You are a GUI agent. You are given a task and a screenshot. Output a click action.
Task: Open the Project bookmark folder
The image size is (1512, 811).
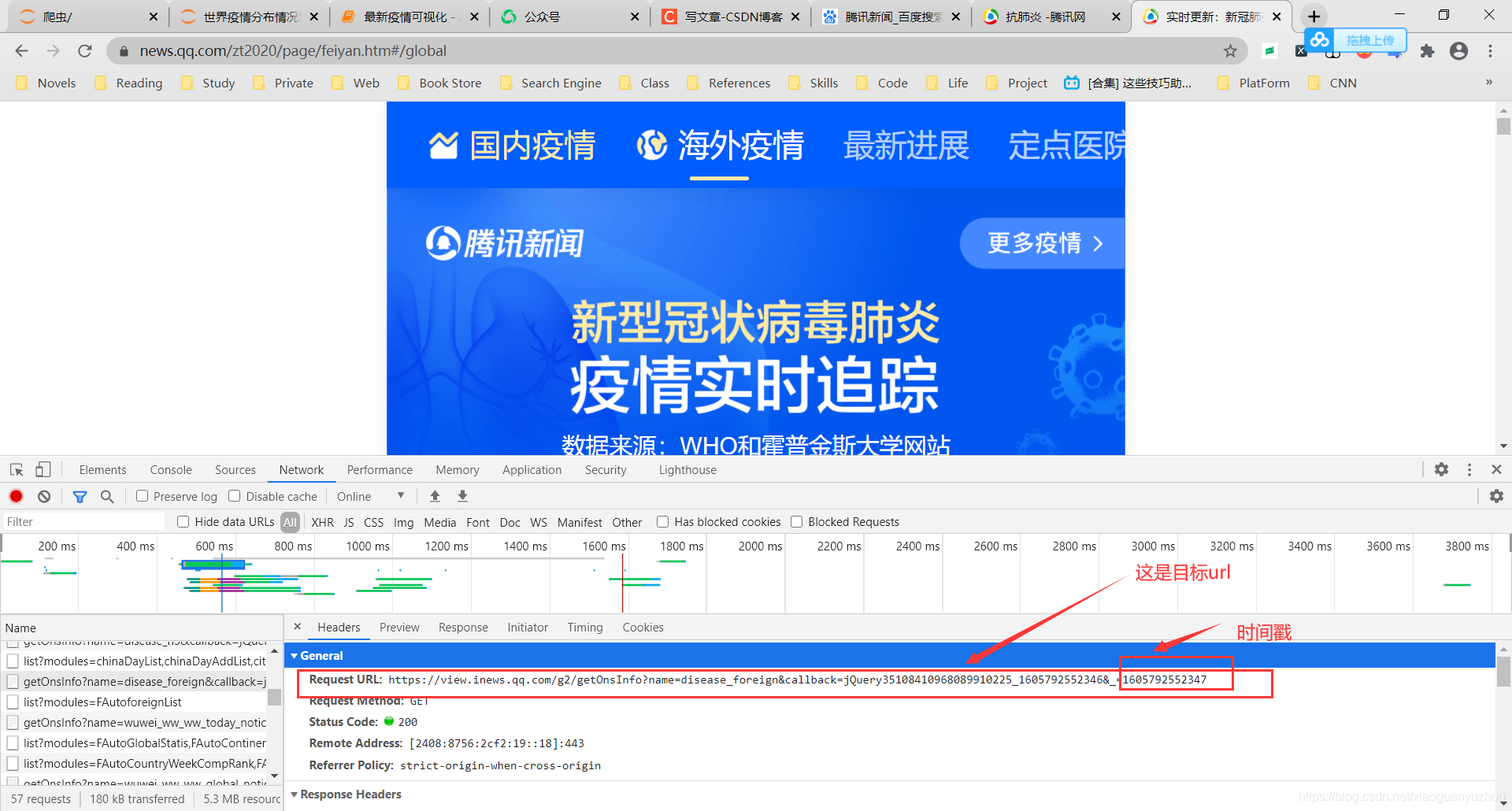point(1017,83)
